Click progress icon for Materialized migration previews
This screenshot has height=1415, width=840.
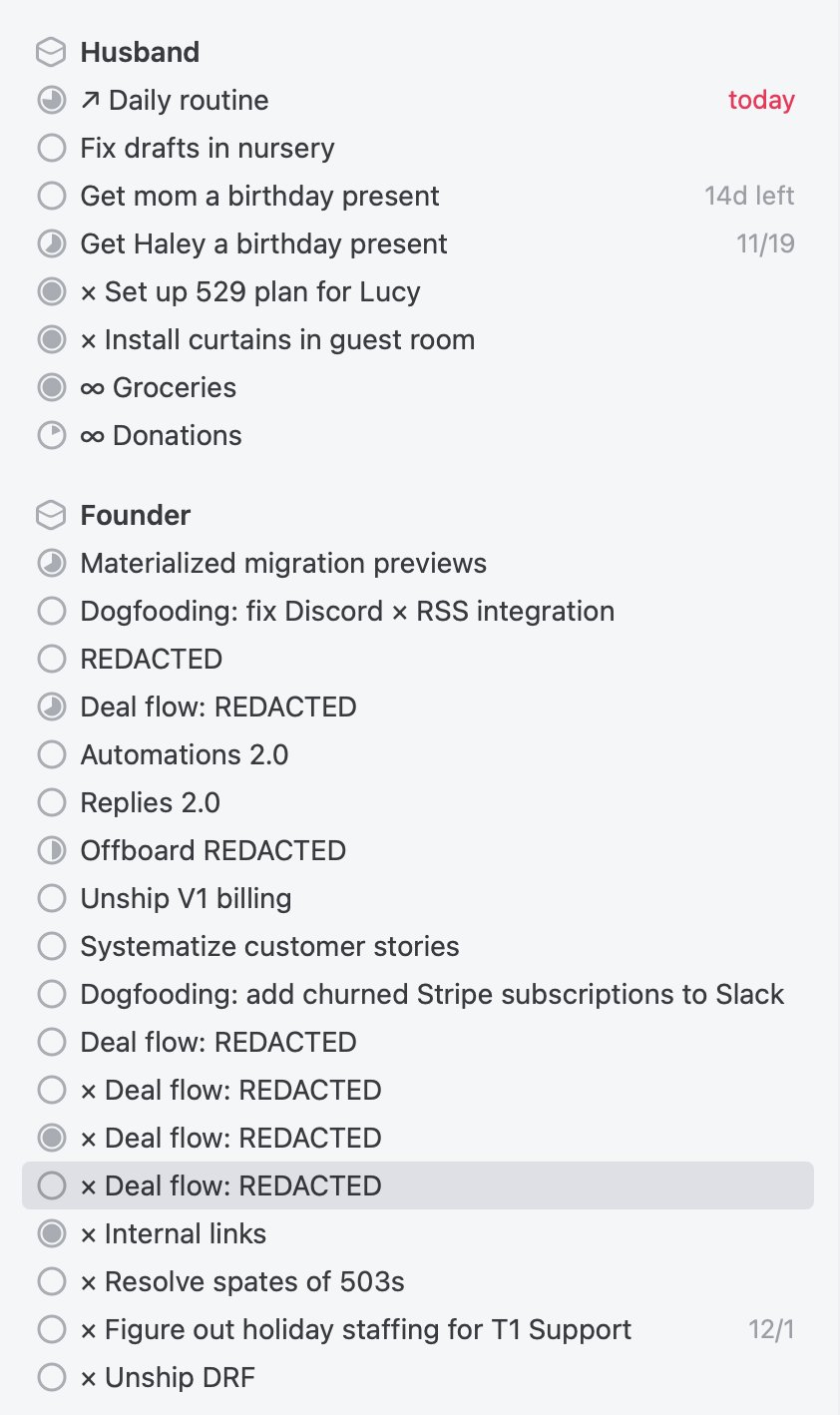tap(51, 563)
